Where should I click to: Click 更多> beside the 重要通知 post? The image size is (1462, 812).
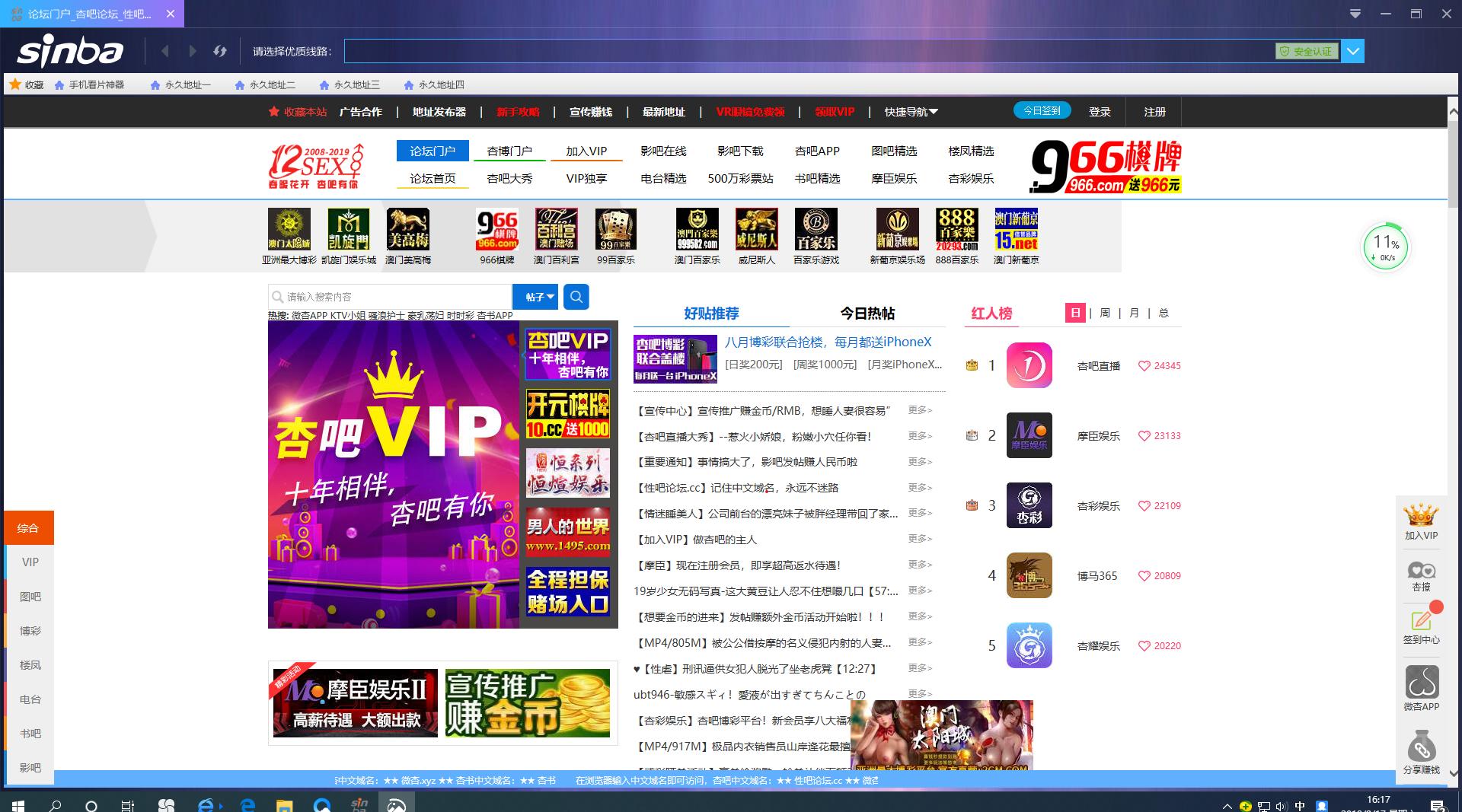coord(920,462)
